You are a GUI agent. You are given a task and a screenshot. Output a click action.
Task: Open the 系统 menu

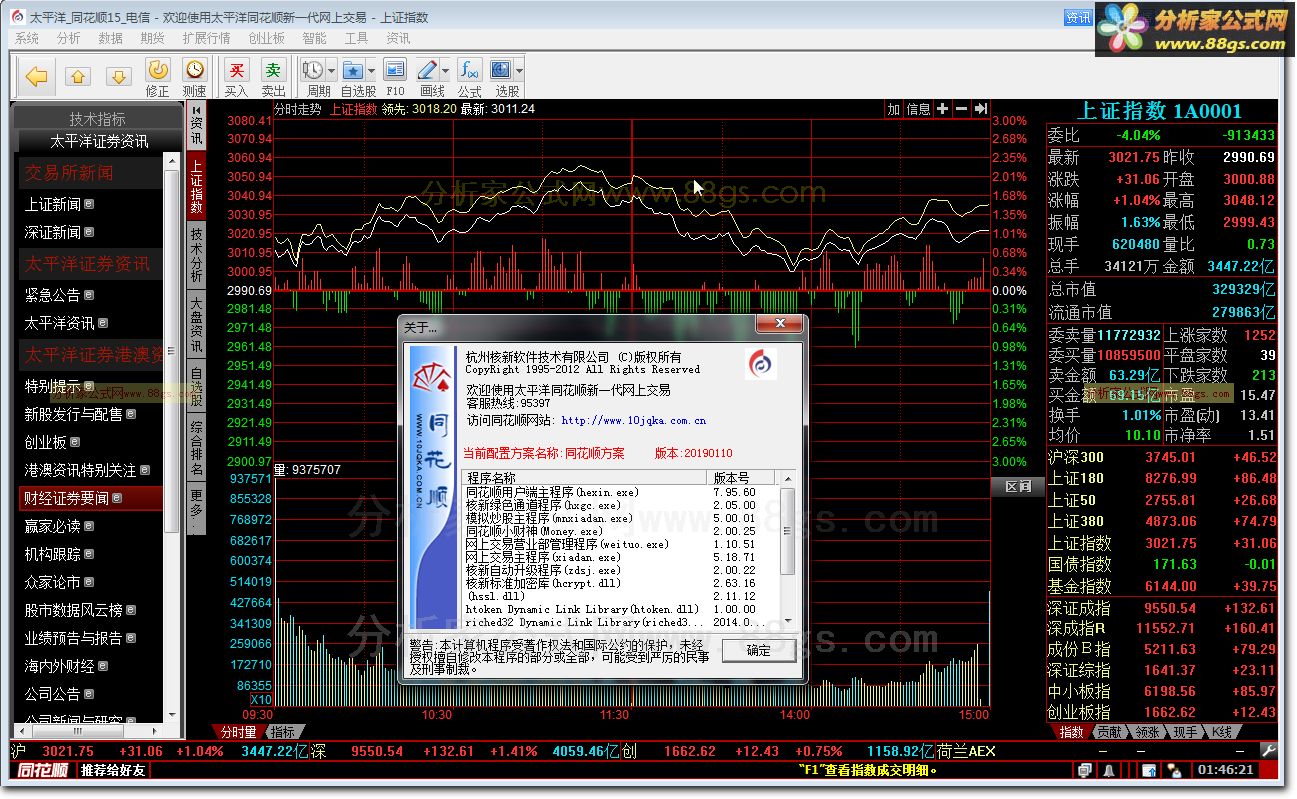point(27,38)
